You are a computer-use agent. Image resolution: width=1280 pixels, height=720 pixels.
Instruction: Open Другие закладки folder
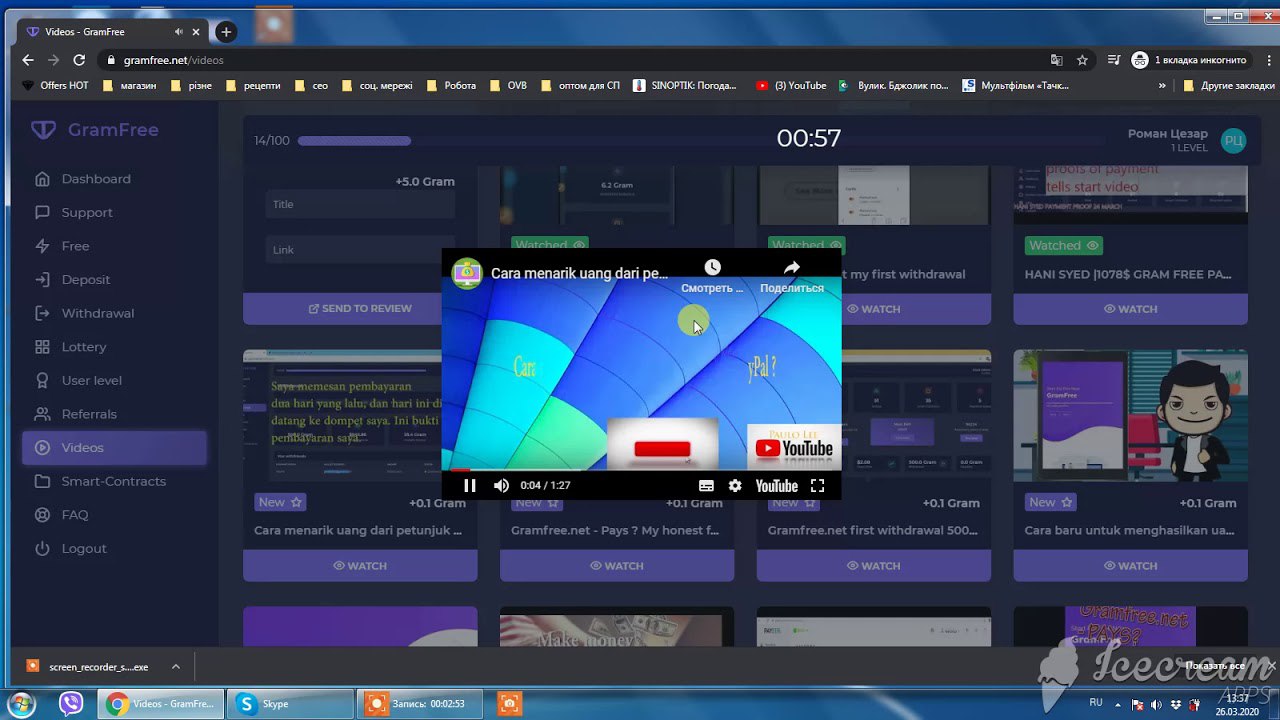pos(1228,86)
